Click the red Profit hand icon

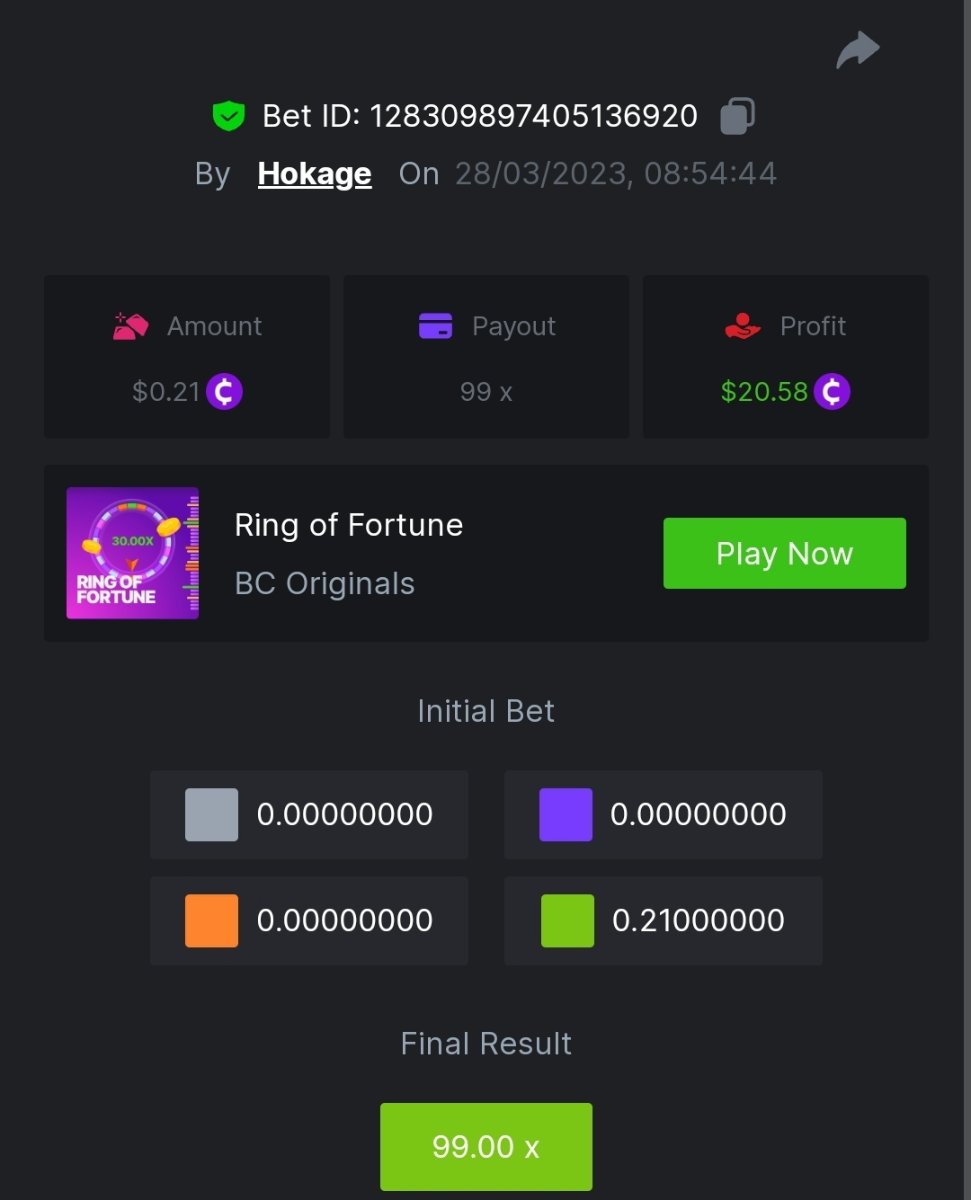tap(742, 326)
